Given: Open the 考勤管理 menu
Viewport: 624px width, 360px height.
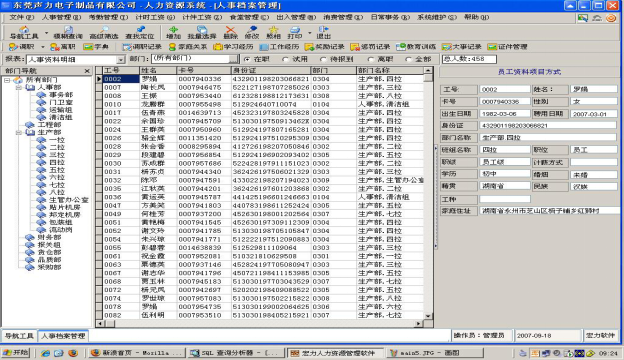Looking at the screenshot, I should 108,17.
